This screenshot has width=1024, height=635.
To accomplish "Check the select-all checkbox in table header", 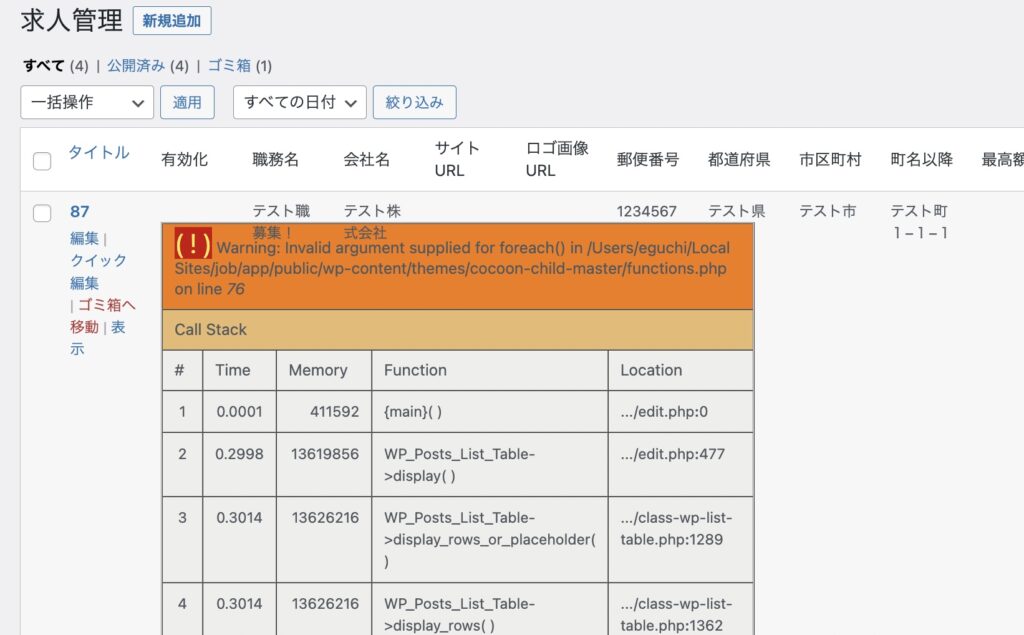I will point(42,161).
